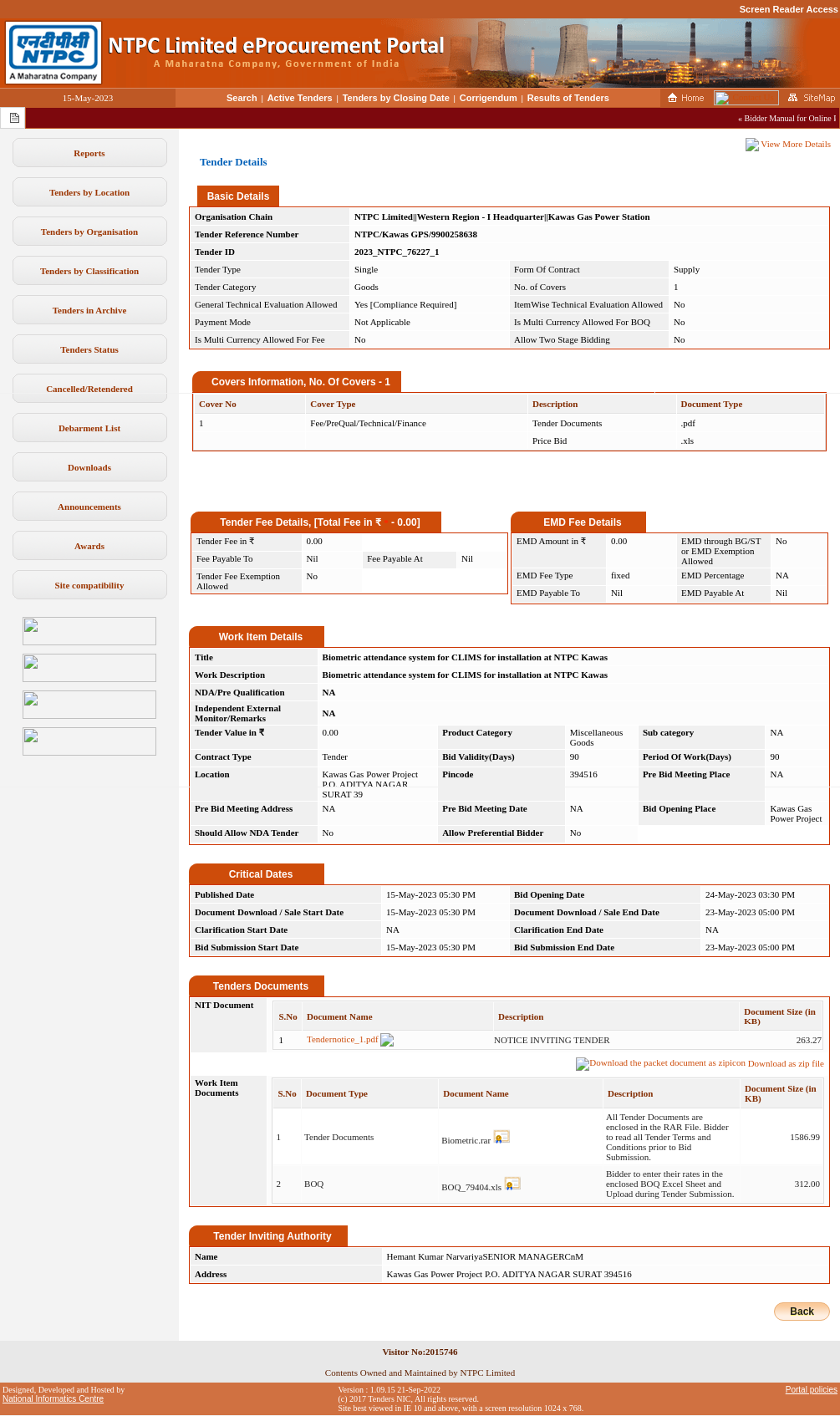The height and width of the screenshot is (1416, 840).
Task: Open Tenders by Classification
Action: click(x=89, y=271)
